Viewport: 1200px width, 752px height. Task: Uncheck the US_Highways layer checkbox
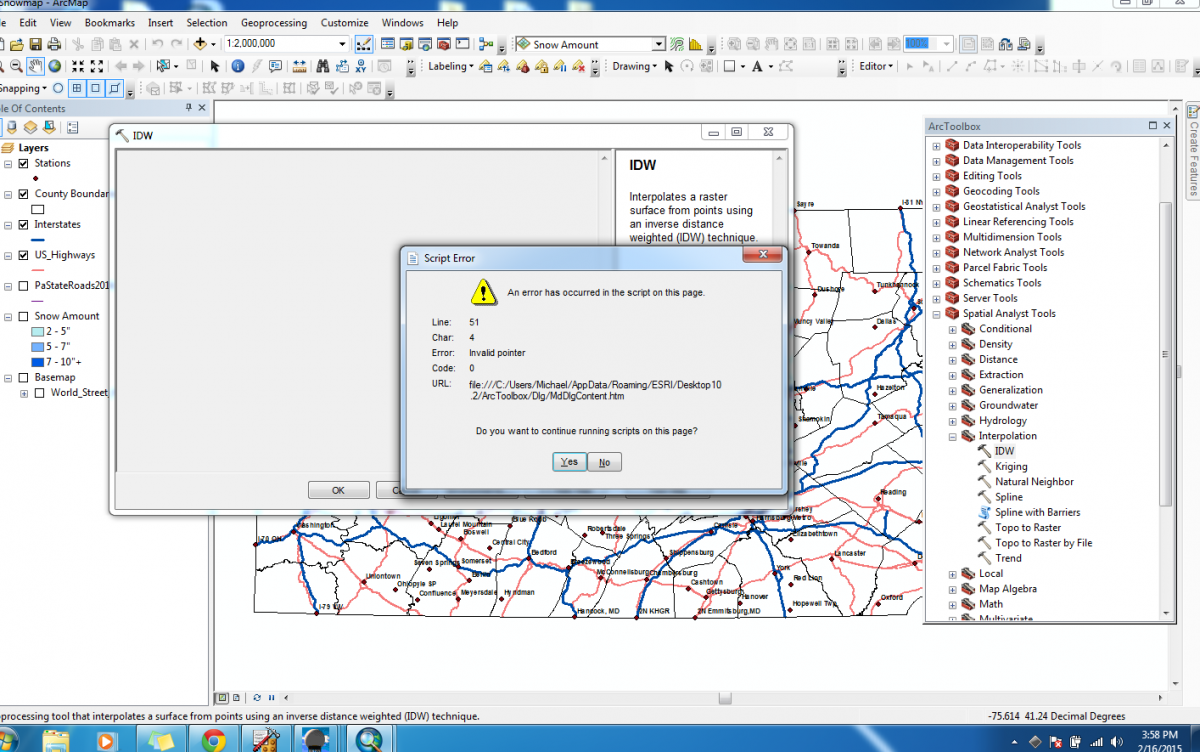tap(23, 256)
